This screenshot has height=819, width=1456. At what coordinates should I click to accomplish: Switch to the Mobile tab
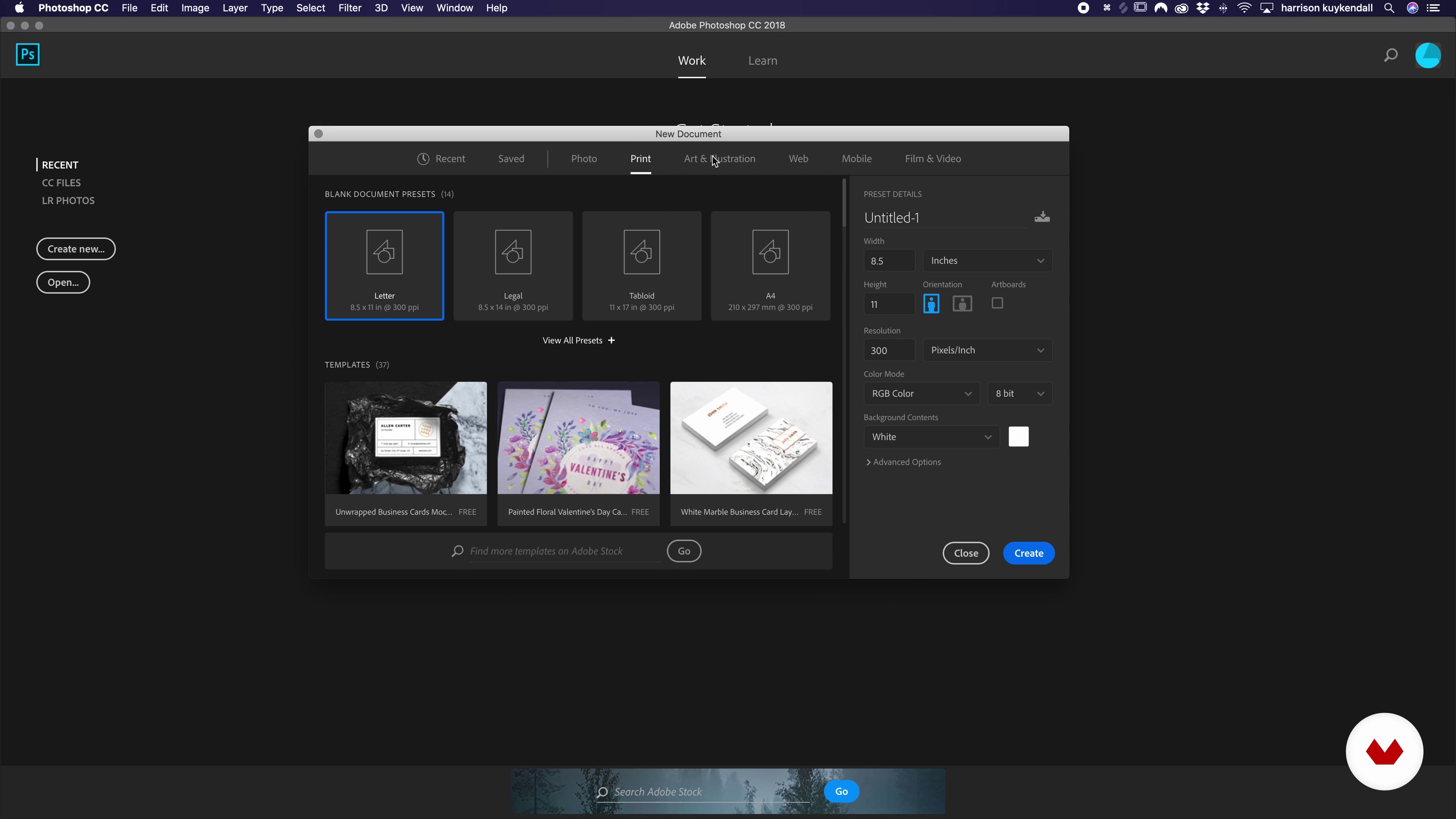856,159
